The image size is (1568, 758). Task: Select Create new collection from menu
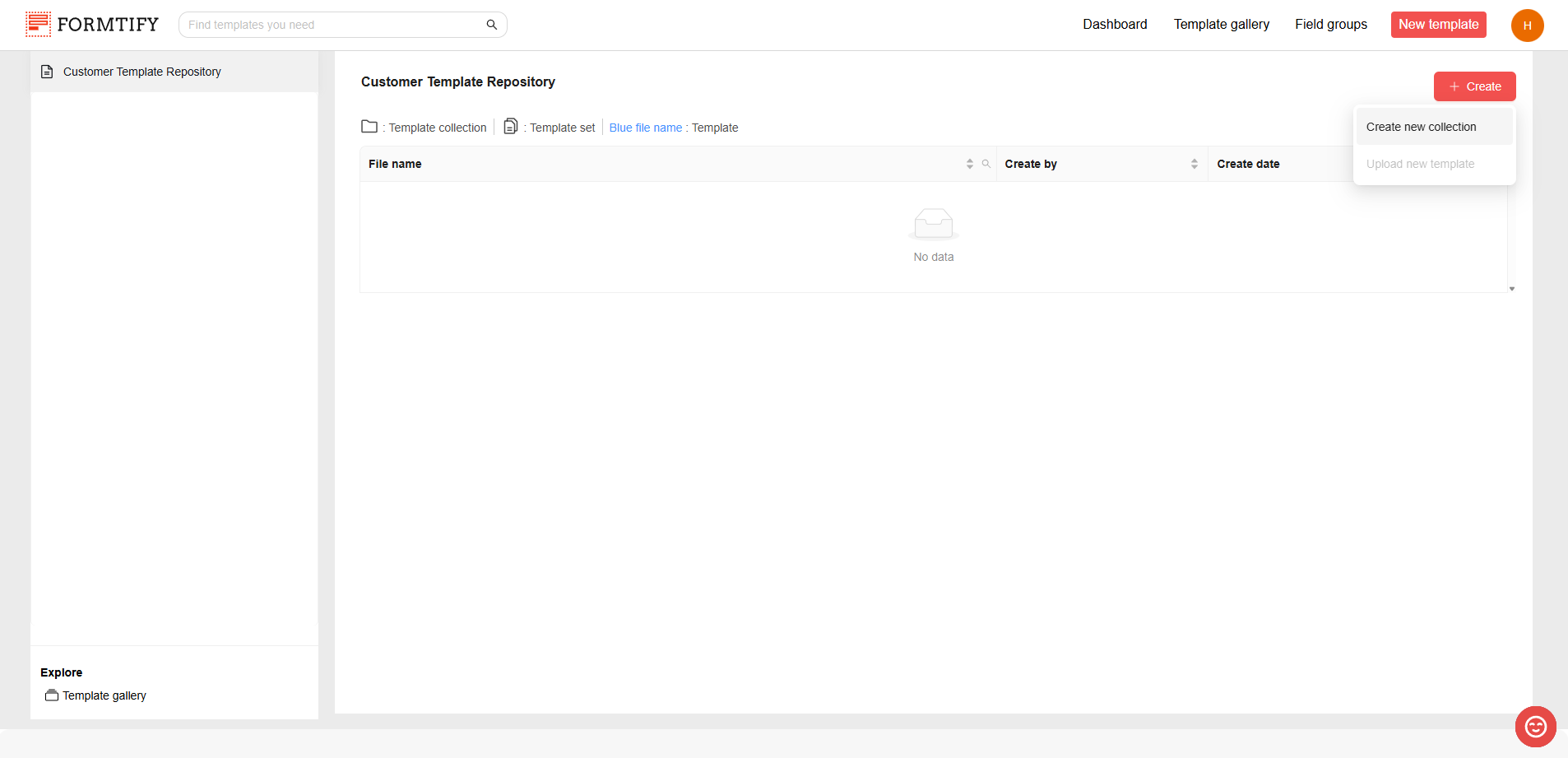tap(1421, 127)
